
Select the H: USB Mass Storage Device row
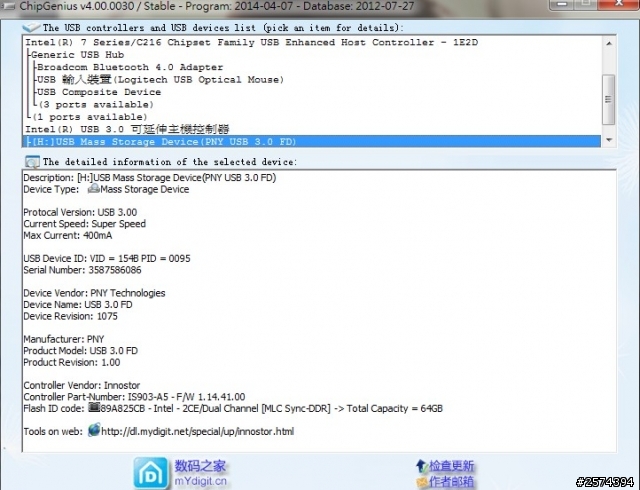coord(311,142)
